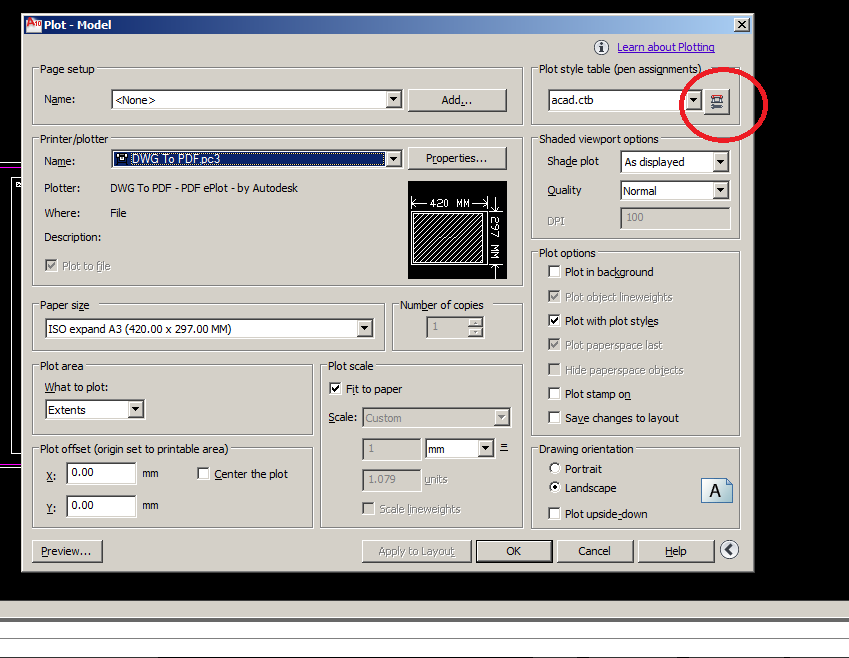849x658 pixels.
Task: Confirm the plot with the OK button
Action: pyautogui.click(x=514, y=551)
